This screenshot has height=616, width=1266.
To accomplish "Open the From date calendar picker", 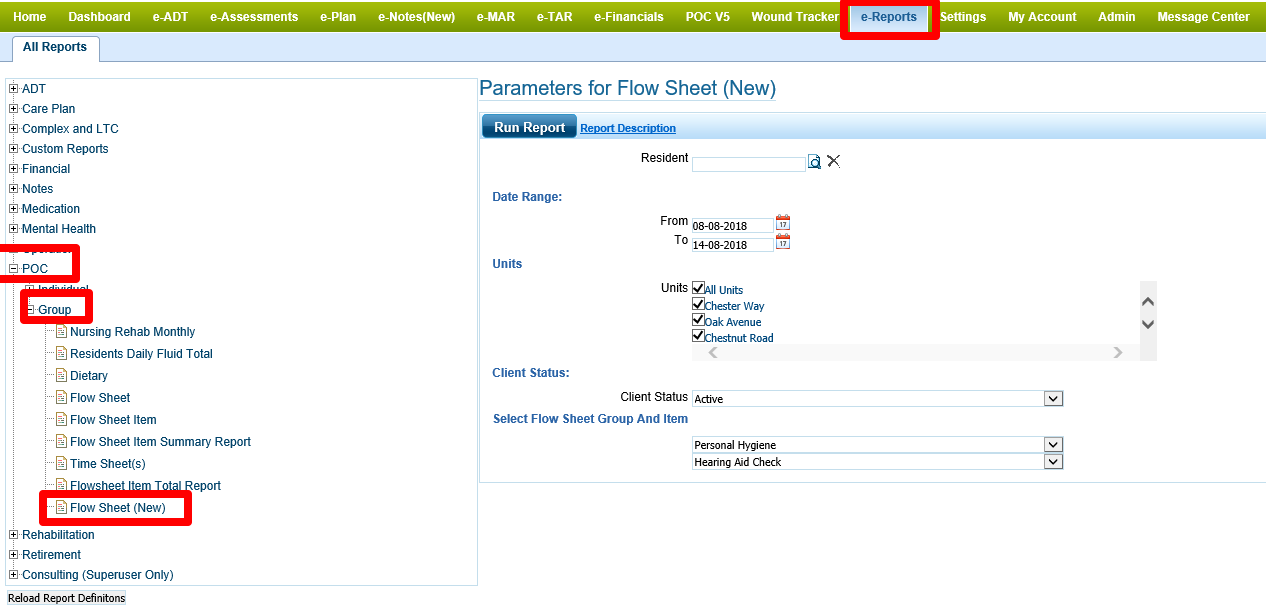I will [783, 223].
